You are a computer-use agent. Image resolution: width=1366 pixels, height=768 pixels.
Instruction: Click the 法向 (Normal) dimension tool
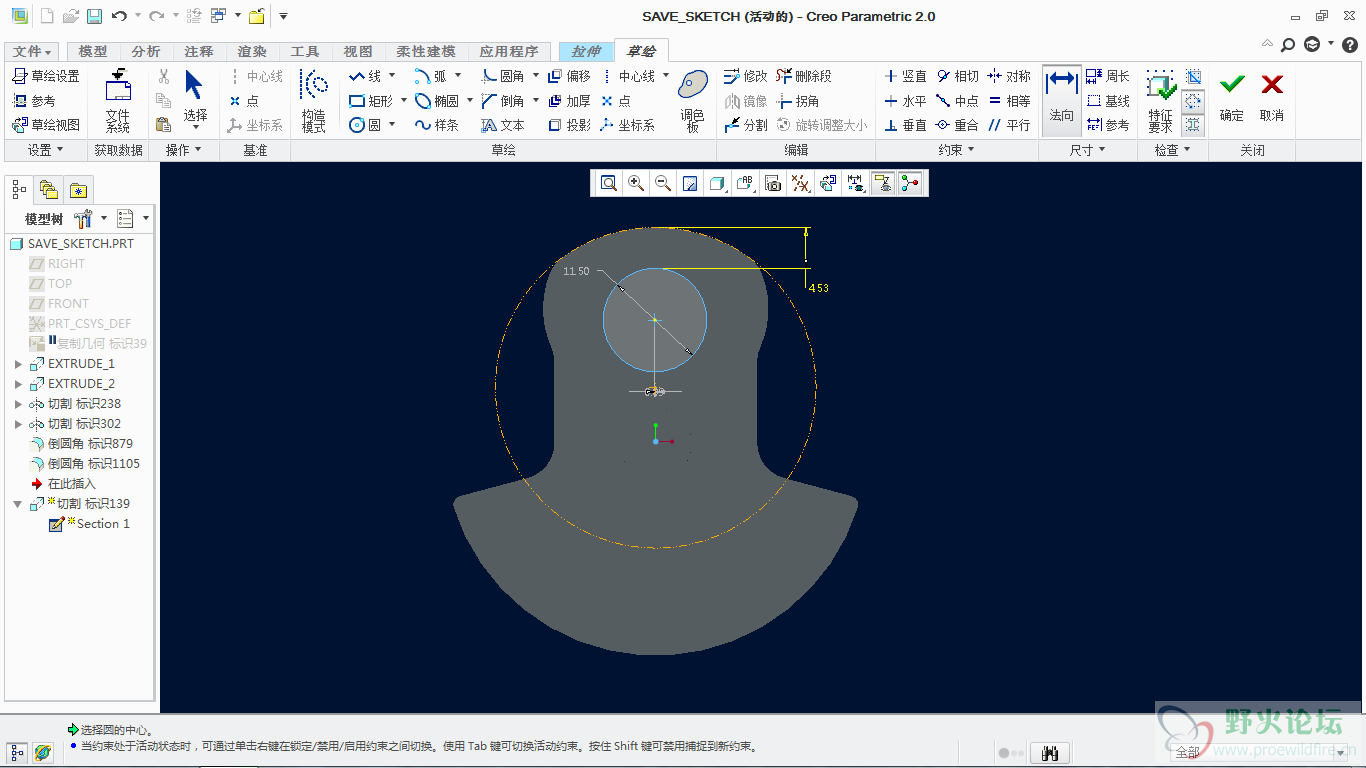1061,101
